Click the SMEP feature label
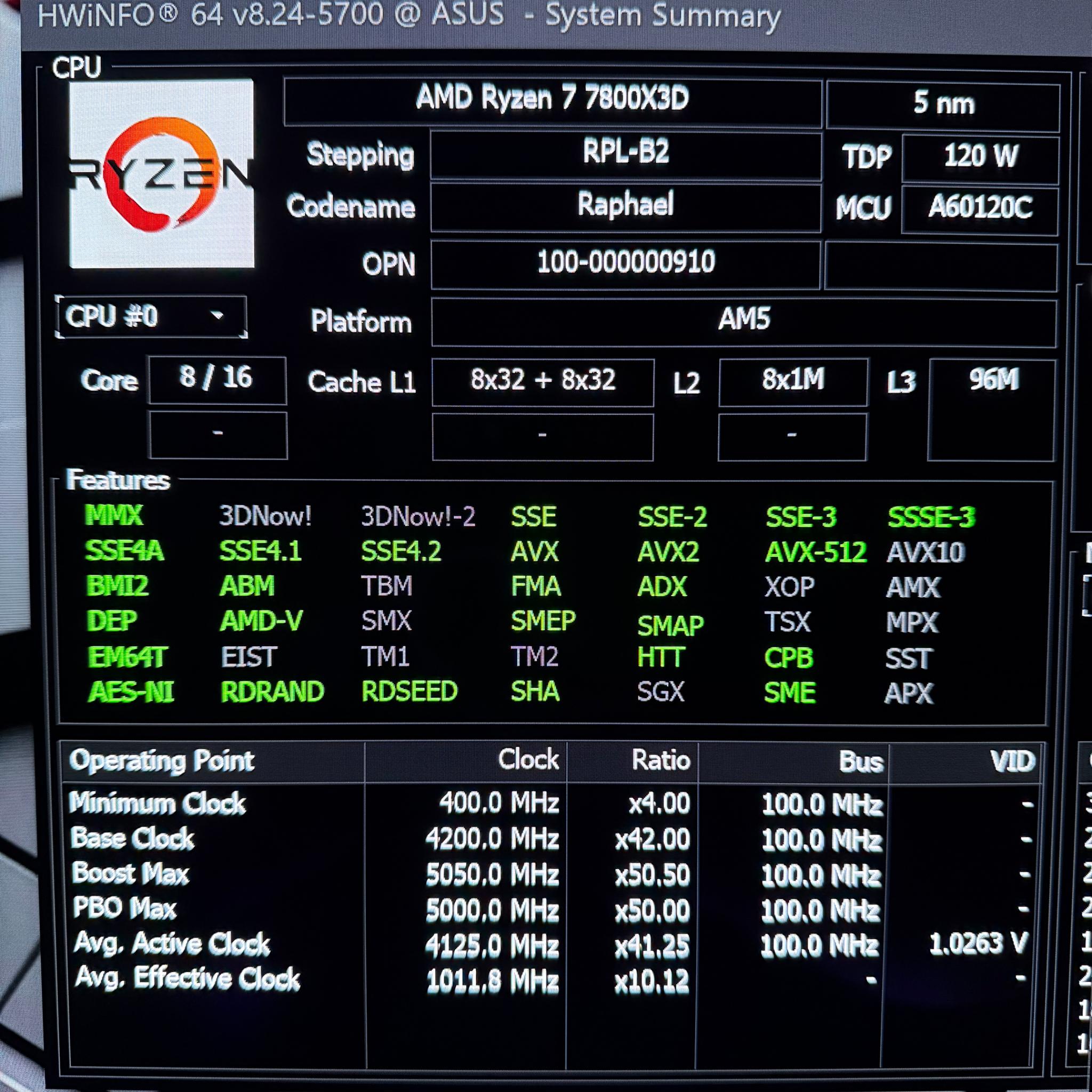Screen dimensions: 1092x1092 (x=543, y=621)
